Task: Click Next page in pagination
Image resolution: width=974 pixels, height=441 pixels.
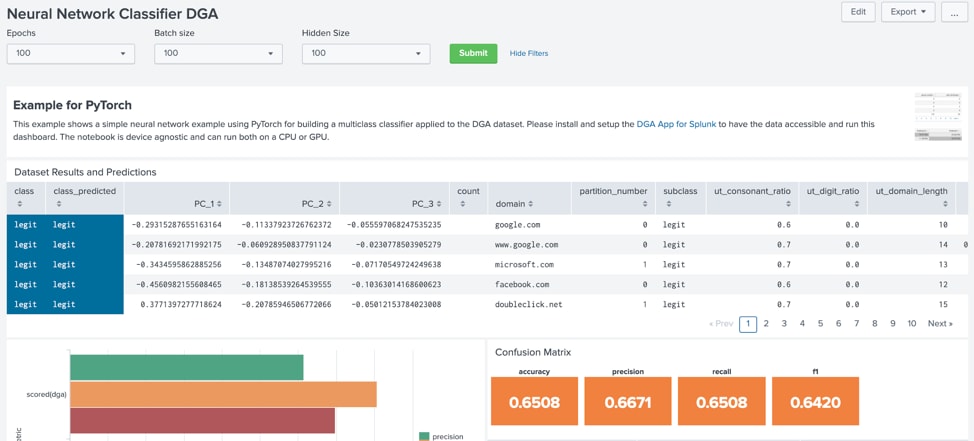Action: pyautogui.click(x=940, y=324)
